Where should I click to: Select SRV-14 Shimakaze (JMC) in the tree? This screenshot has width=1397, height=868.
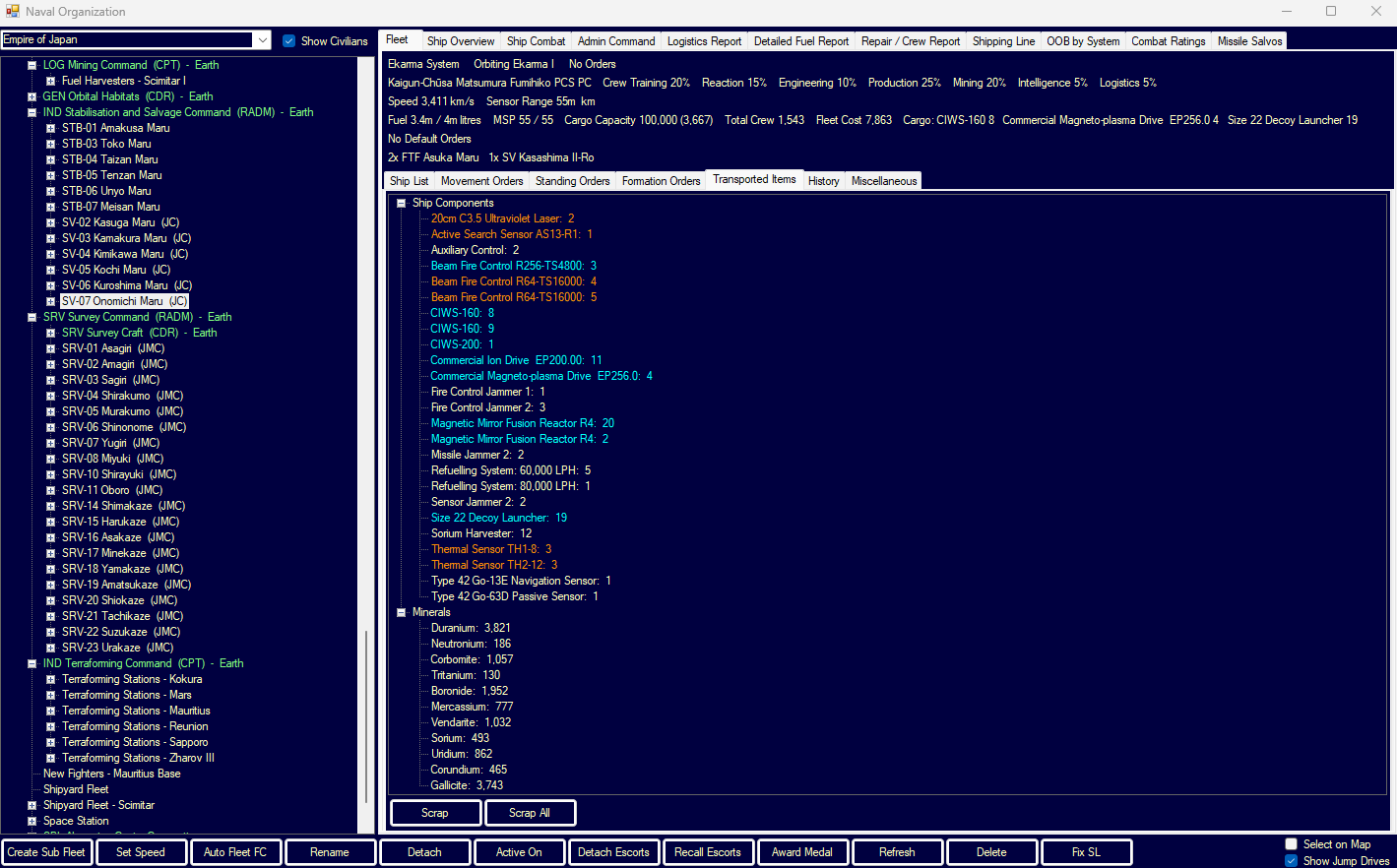point(123,506)
